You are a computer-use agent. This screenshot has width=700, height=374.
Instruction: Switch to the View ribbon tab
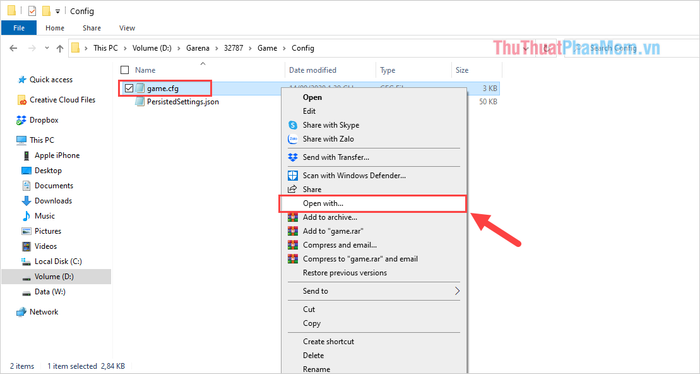point(127,28)
